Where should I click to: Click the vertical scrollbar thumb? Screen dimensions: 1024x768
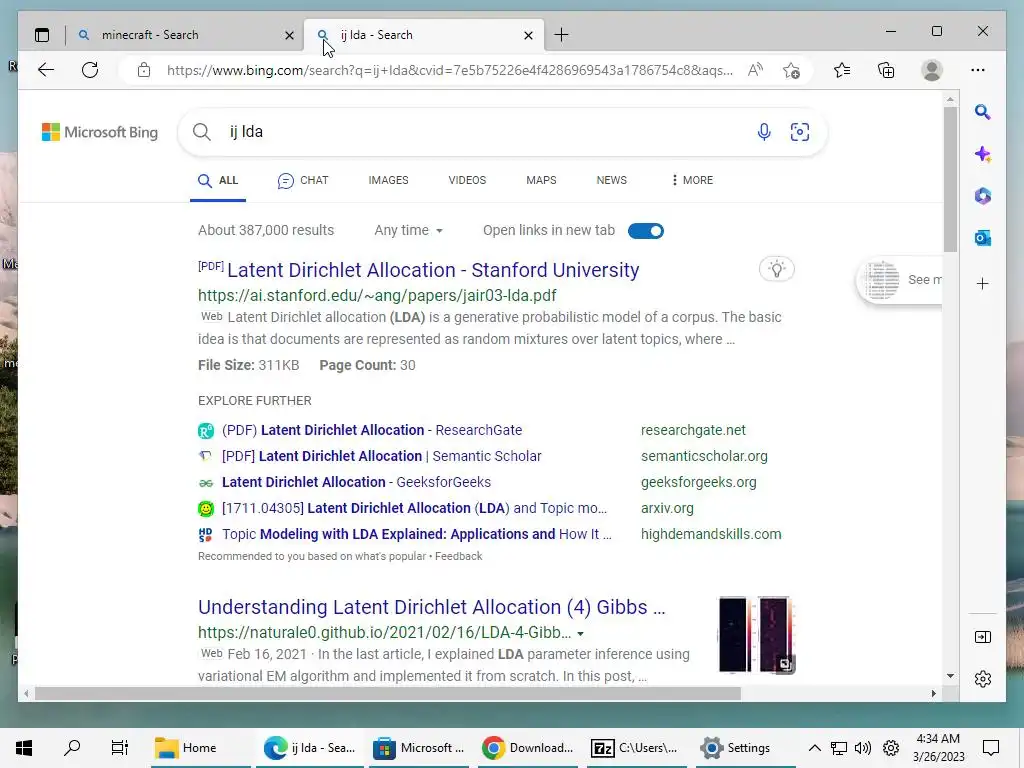pos(950,180)
